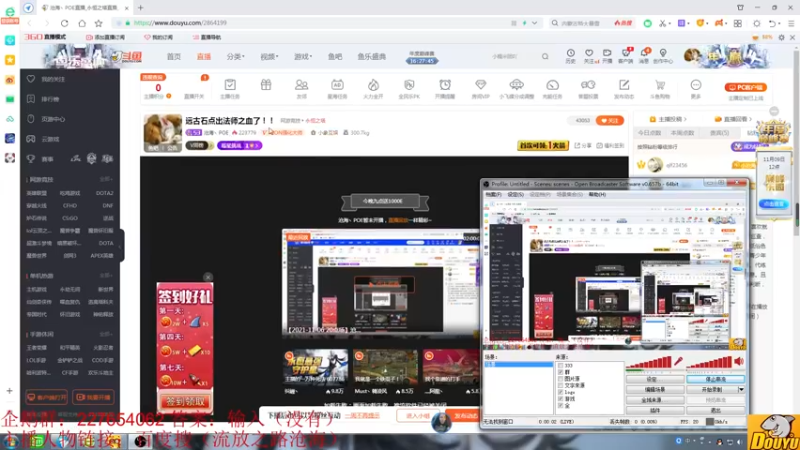Open 主播任务 checklist icon
Viewport: 800px width, 450px height.
[230, 85]
